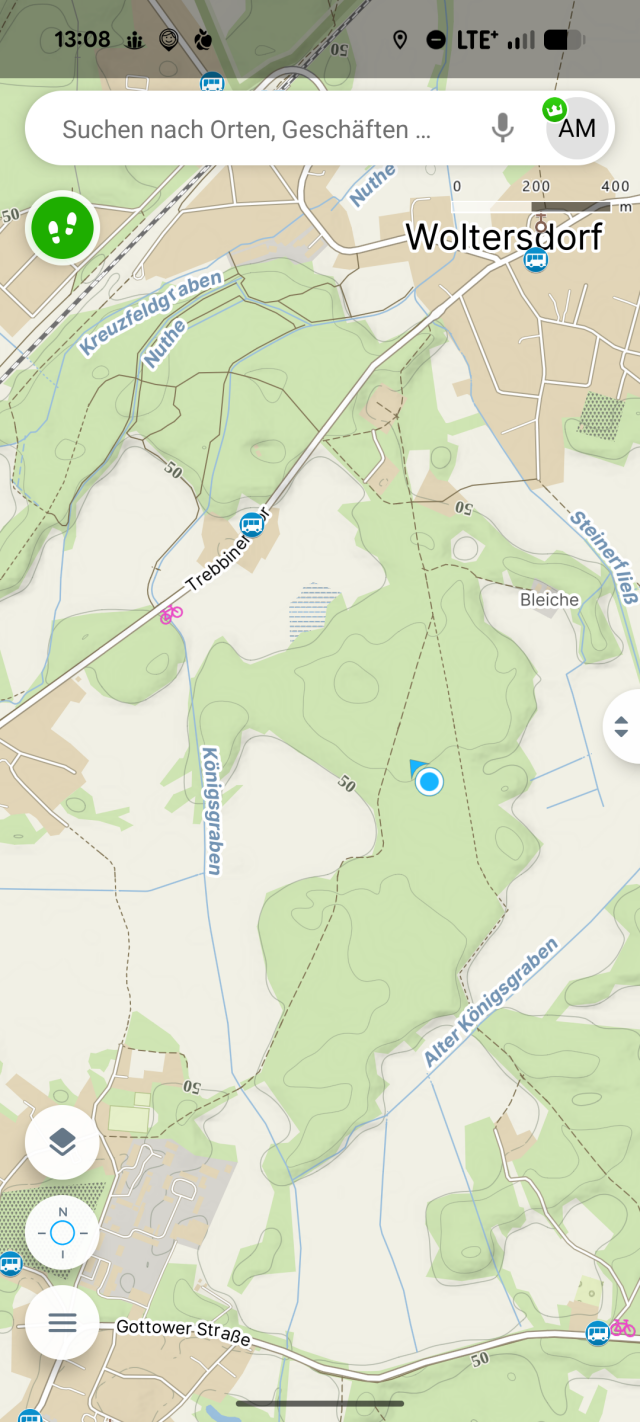The height and width of the screenshot is (1422, 640).
Task: Tap the microphone voice search icon
Action: (x=503, y=128)
